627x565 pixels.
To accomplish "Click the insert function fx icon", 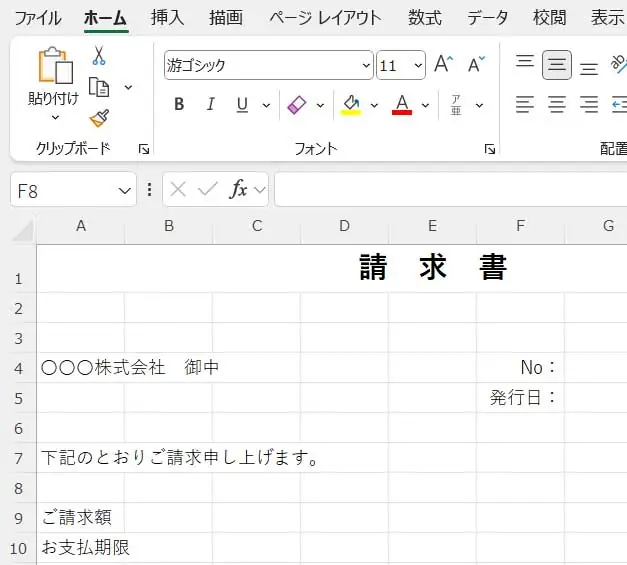I will (238, 189).
